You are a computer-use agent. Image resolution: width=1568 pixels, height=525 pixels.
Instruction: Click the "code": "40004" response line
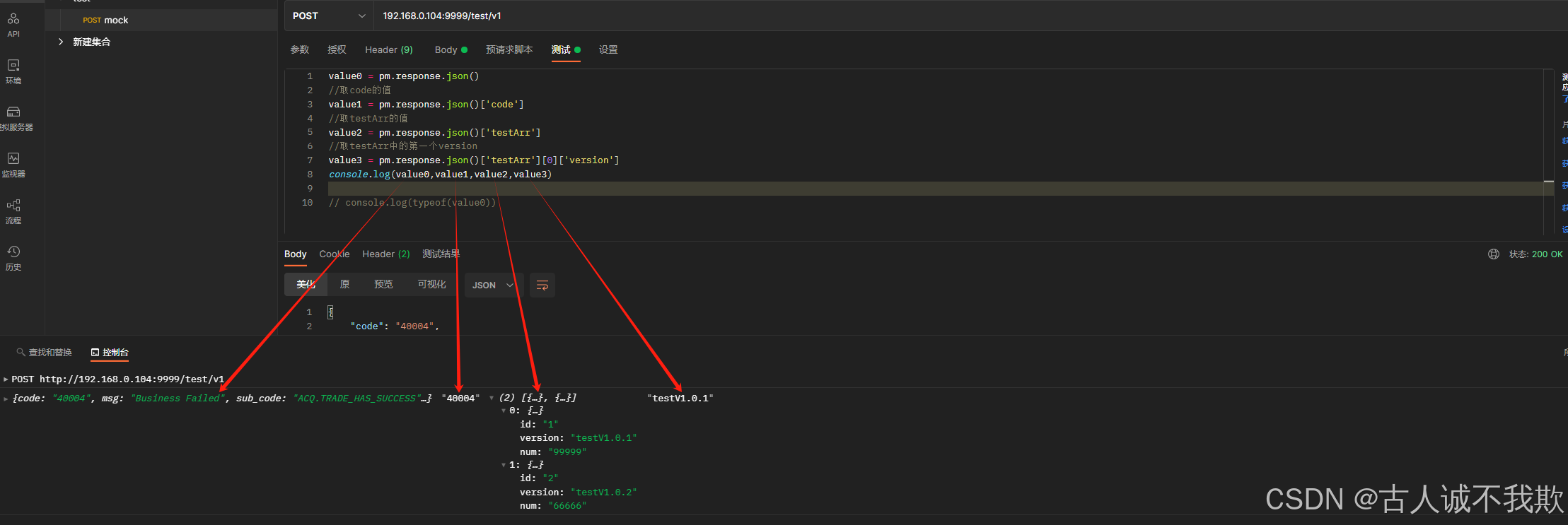(395, 326)
